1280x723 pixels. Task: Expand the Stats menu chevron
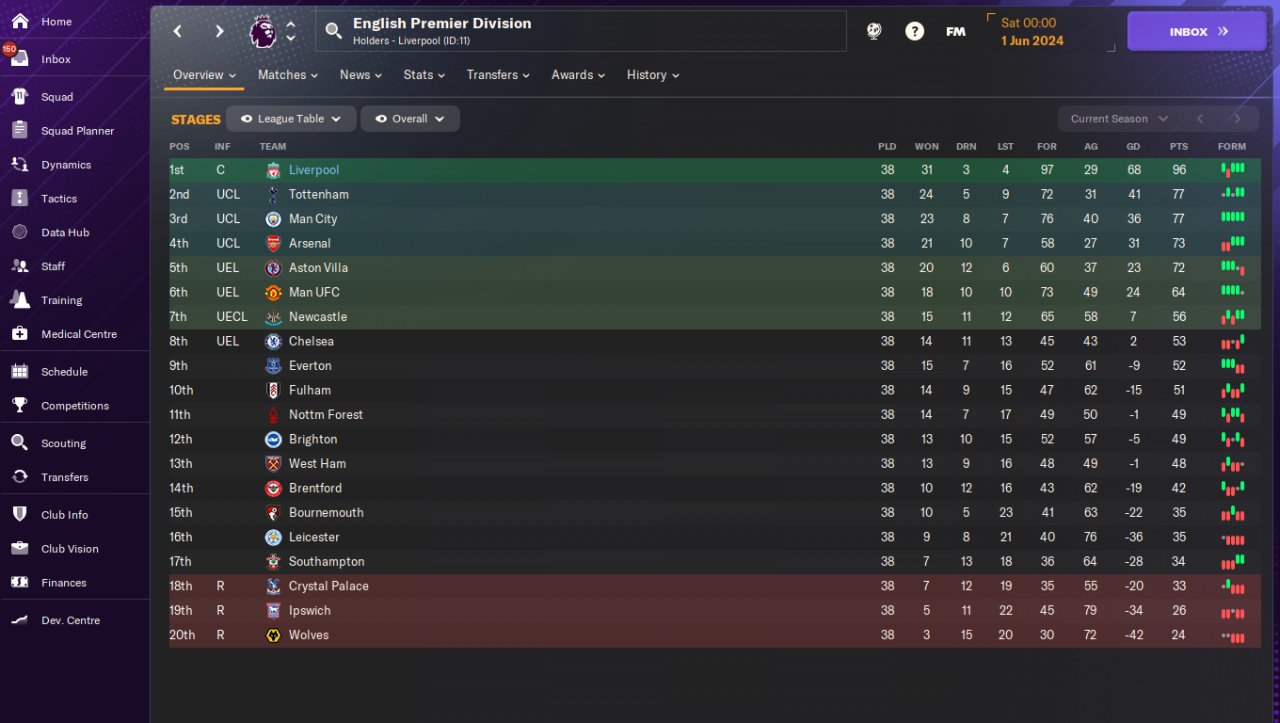pyautogui.click(x=442, y=75)
